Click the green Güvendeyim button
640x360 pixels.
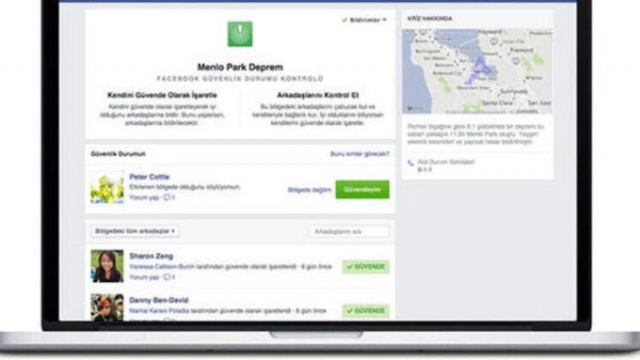362,190
